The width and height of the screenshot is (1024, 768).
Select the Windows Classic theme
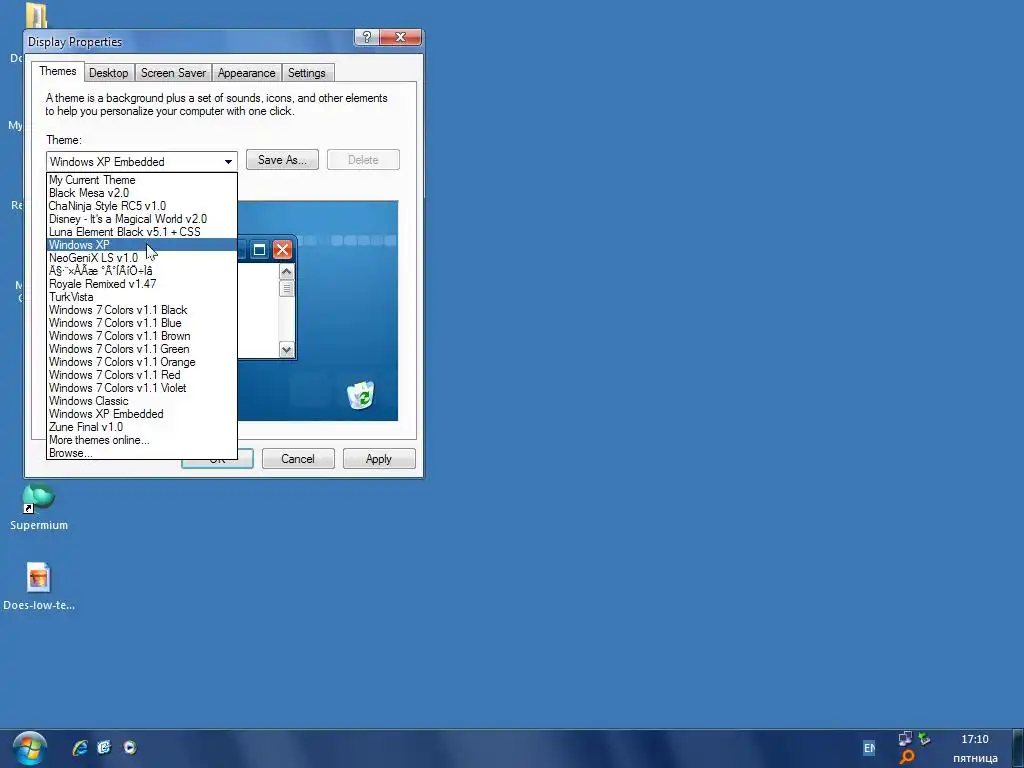click(x=142, y=401)
